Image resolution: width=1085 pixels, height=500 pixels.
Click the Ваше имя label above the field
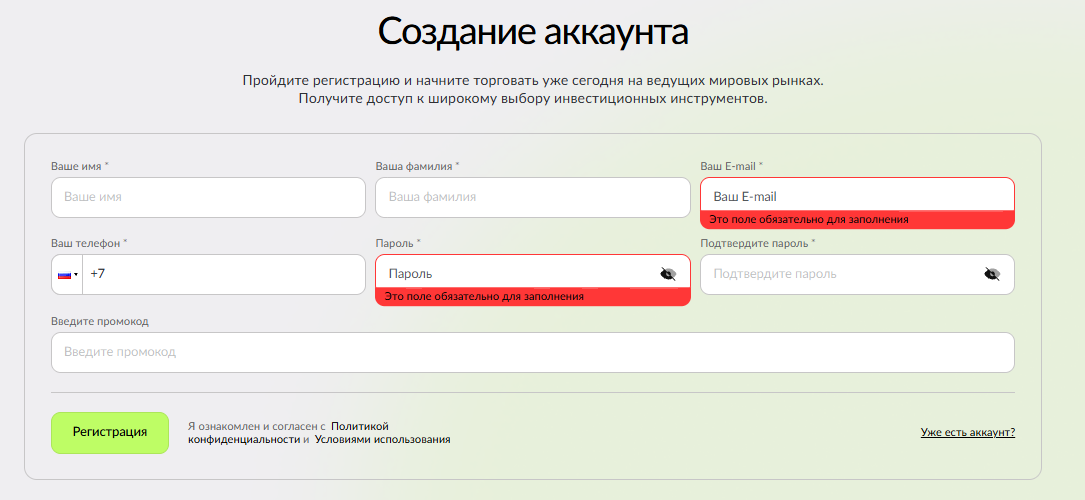click(x=77, y=166)
